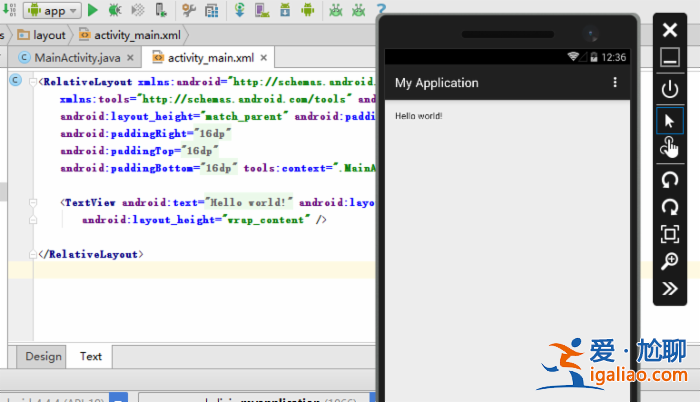Screen dimensions: 700x402
Task: Switch to the Design editor tab
Action: tap(43, 356)
